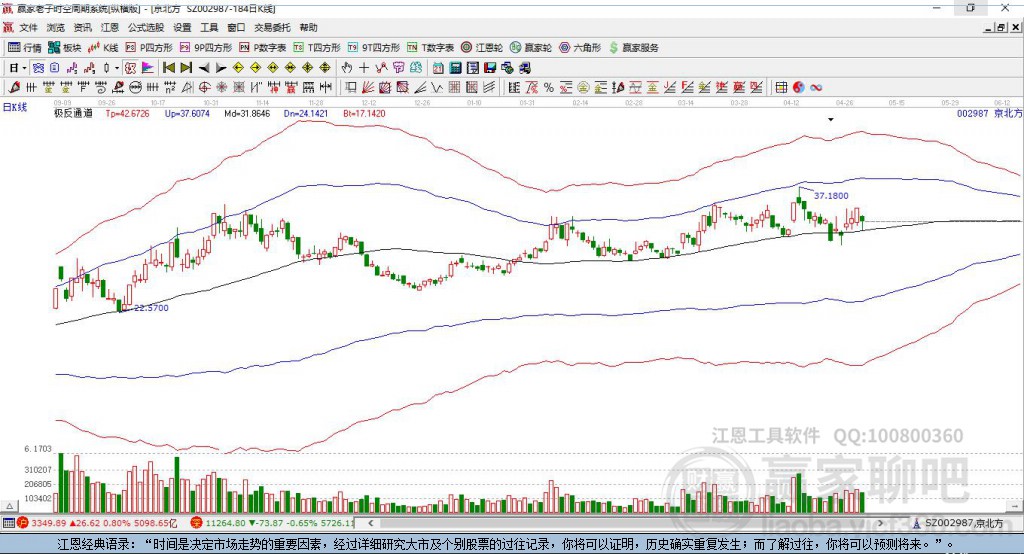
Task: Click the color grid table icon
Action: [781, 88]
